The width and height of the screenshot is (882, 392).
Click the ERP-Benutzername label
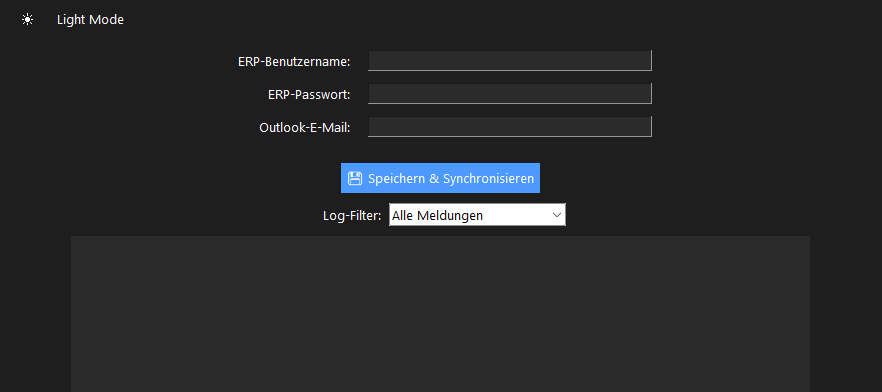coord(294,61)
